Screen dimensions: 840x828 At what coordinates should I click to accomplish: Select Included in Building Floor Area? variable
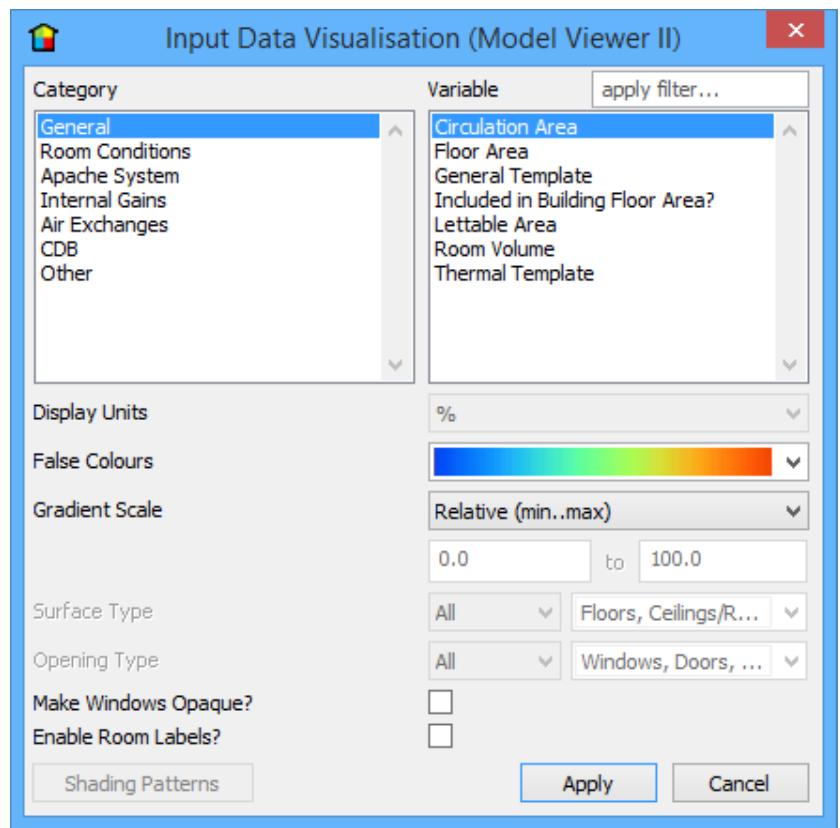[603, 200]
